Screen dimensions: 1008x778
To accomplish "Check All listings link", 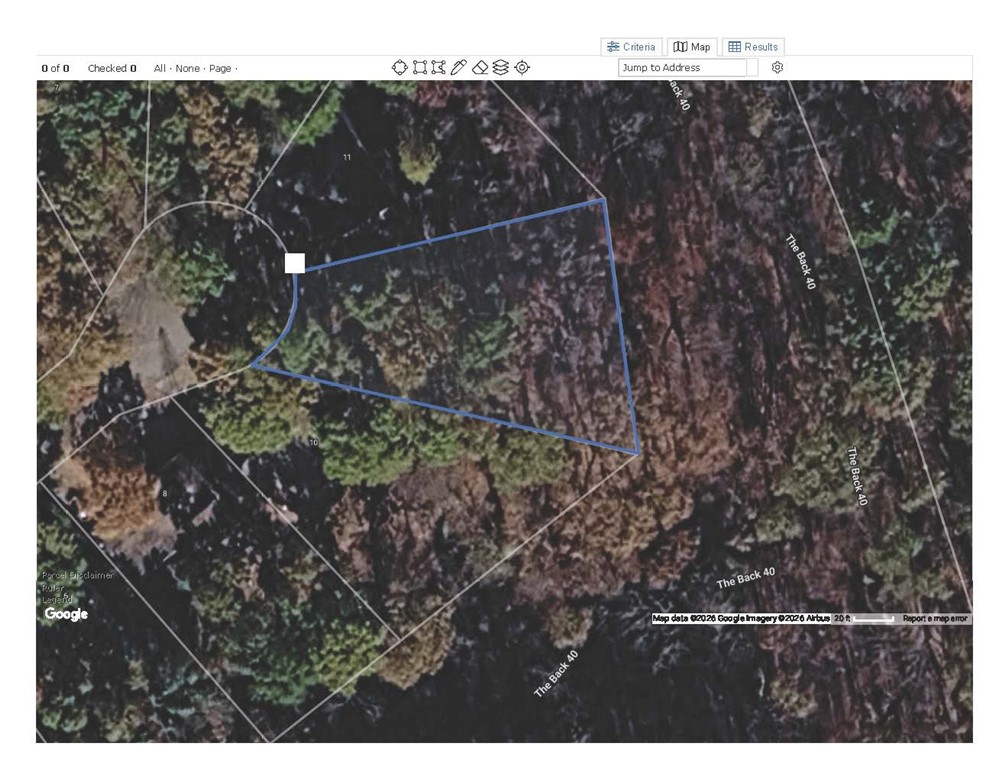I will tap(159, 68).
